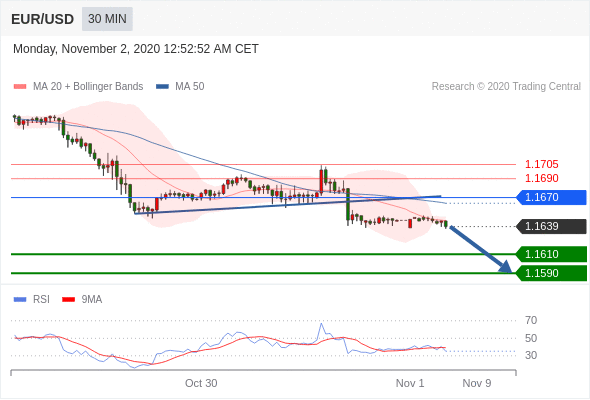Click the date and time timestamp text
The height and width of the screenshot is (400, 590).
(136, 49)
